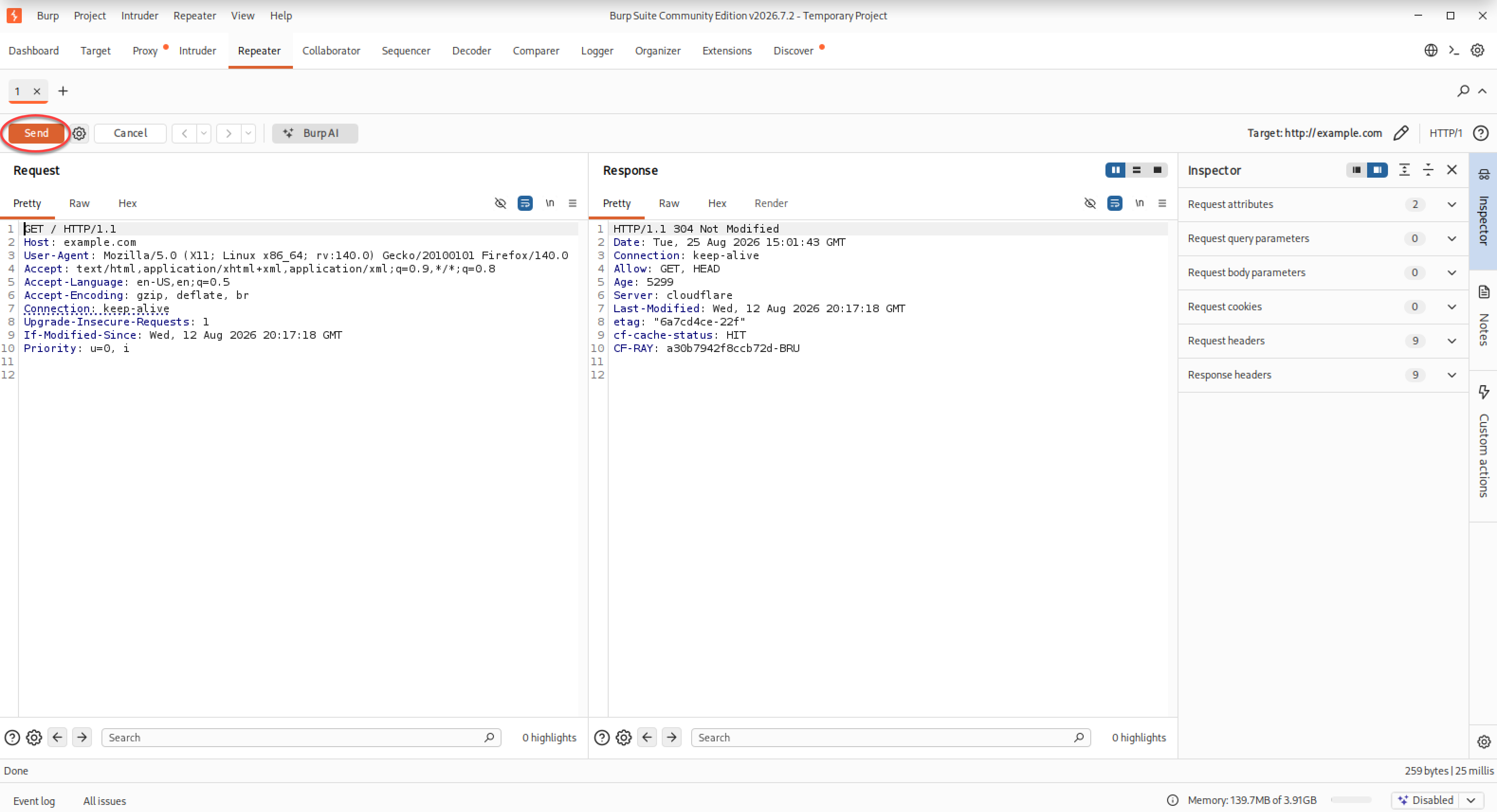Send the request with the Send button
Screen dimensions: 1497x812
(x=37, y=134)
